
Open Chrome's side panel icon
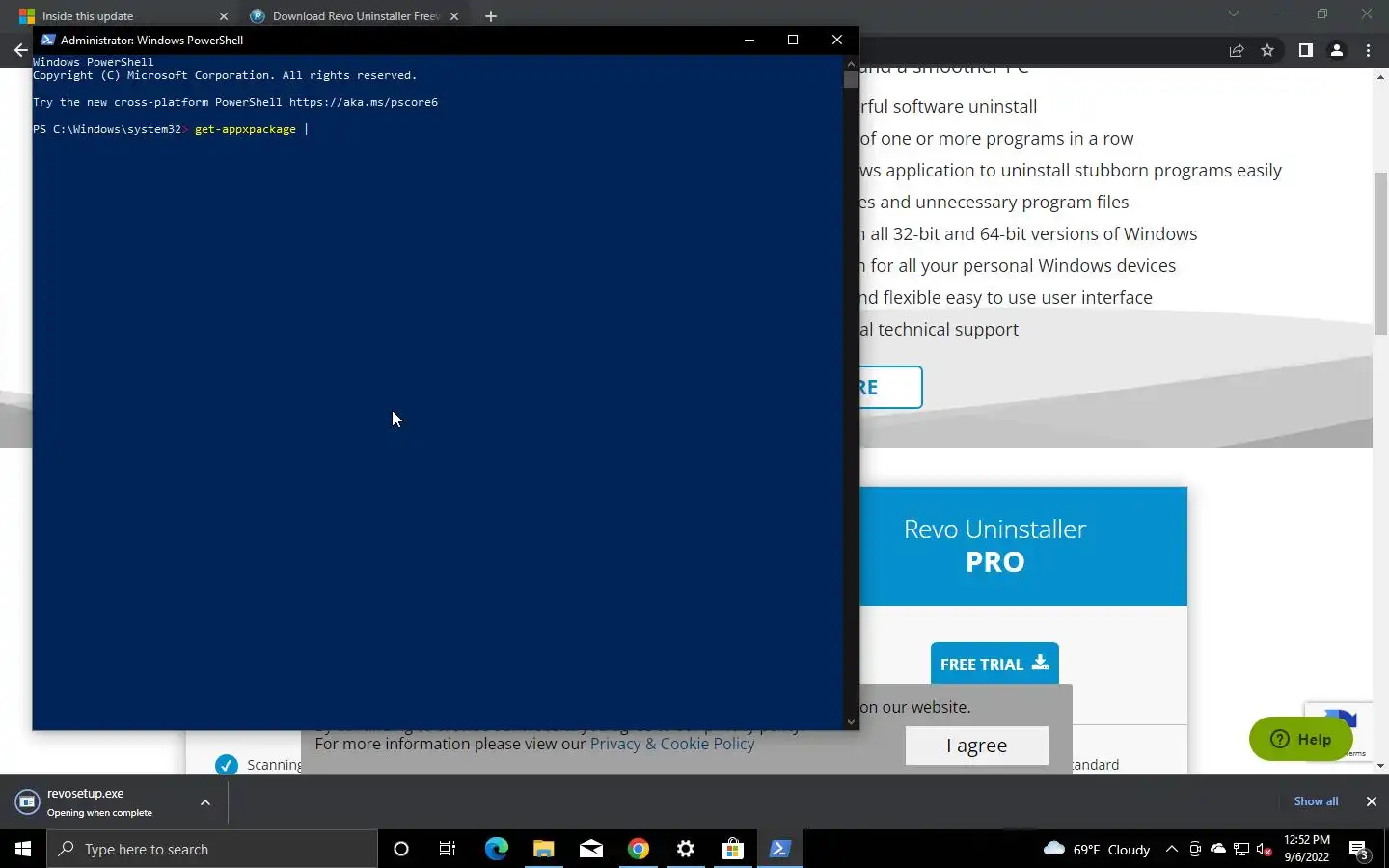(1305, 50)
